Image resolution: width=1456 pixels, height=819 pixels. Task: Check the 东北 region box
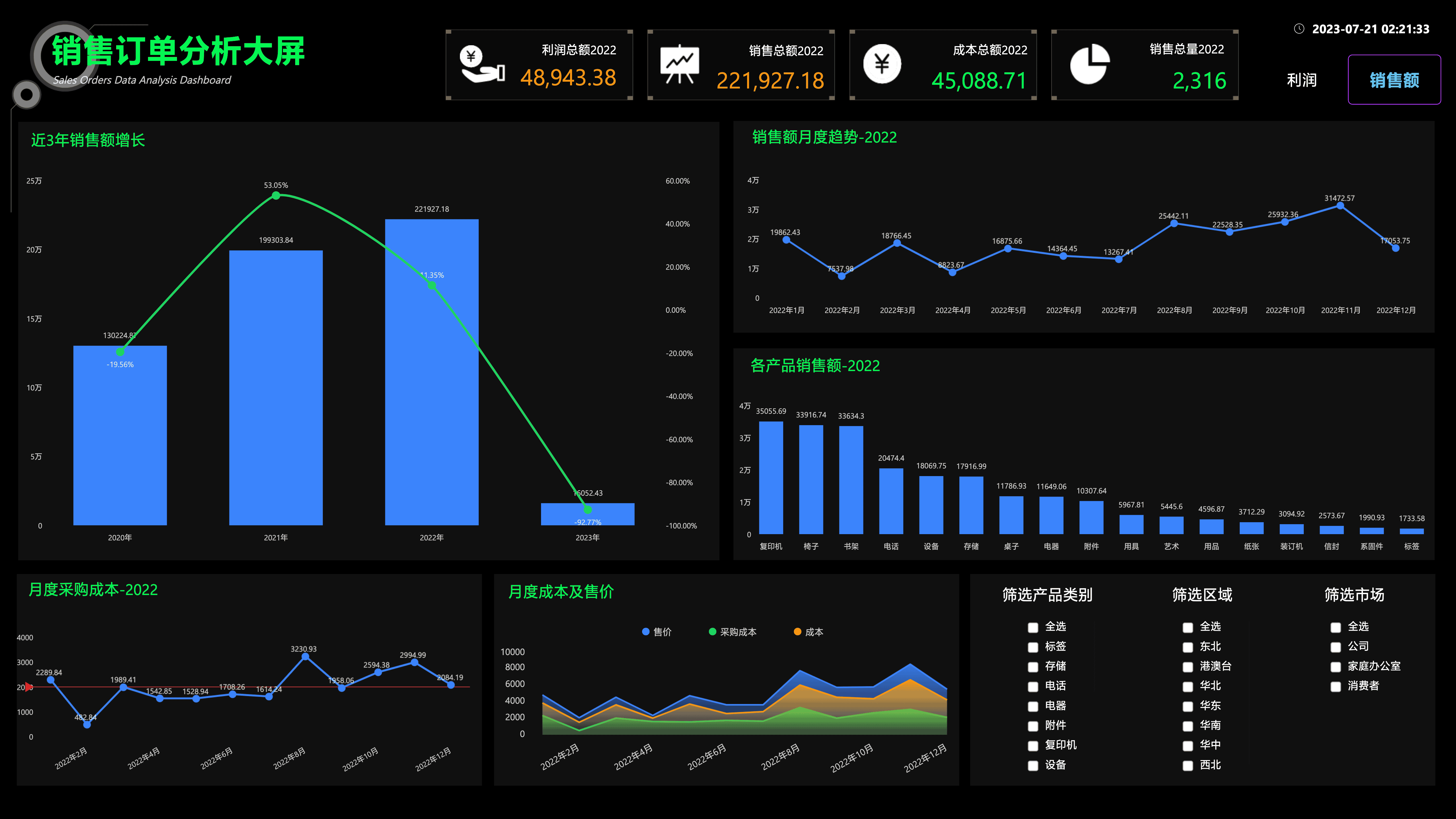1188,647
